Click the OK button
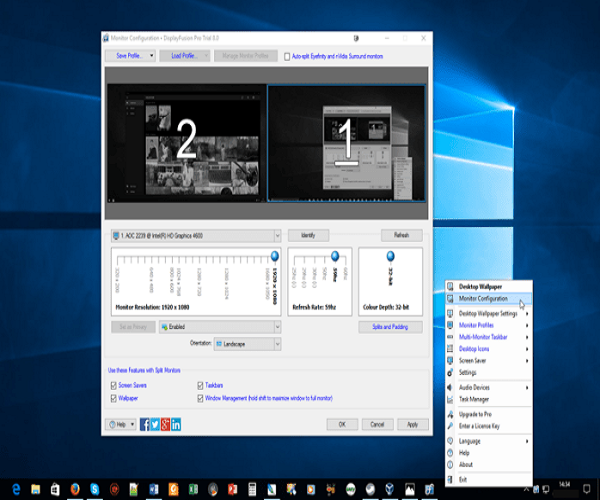 (342, 424)
